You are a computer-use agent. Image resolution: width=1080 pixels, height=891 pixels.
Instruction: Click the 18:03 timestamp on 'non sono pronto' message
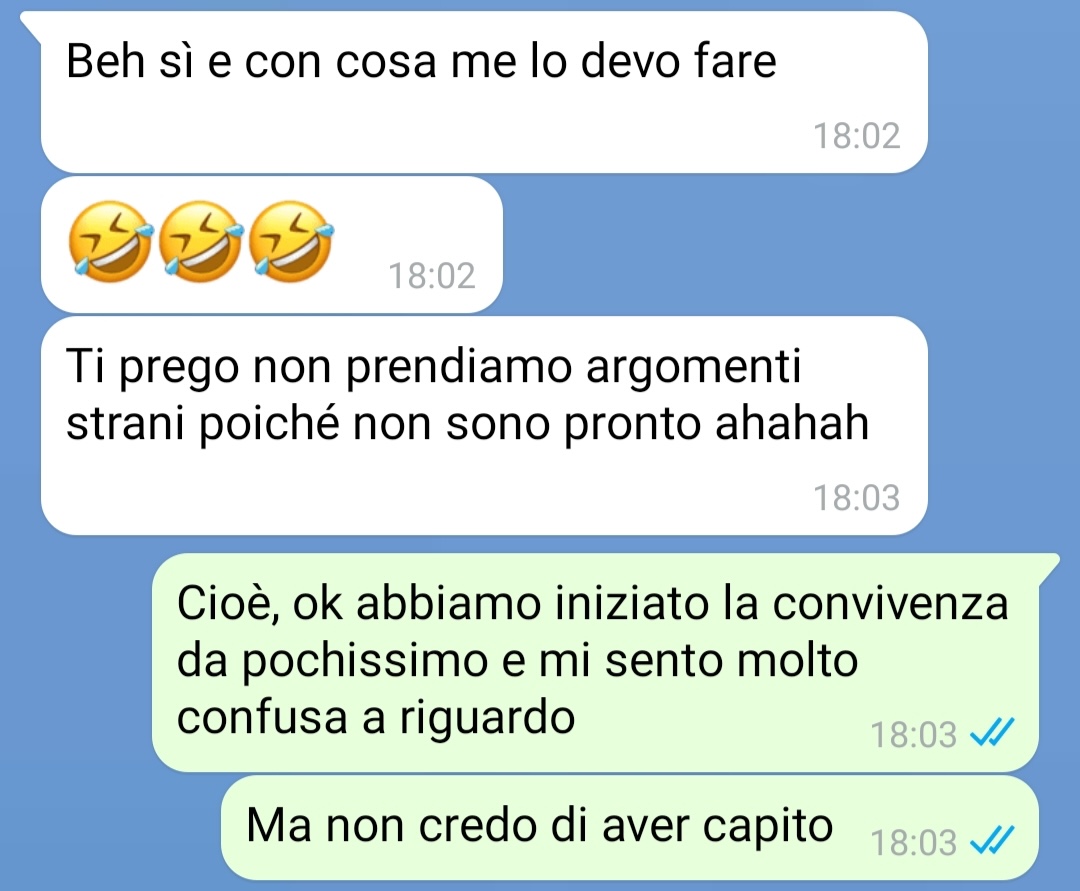click(856, 497)
